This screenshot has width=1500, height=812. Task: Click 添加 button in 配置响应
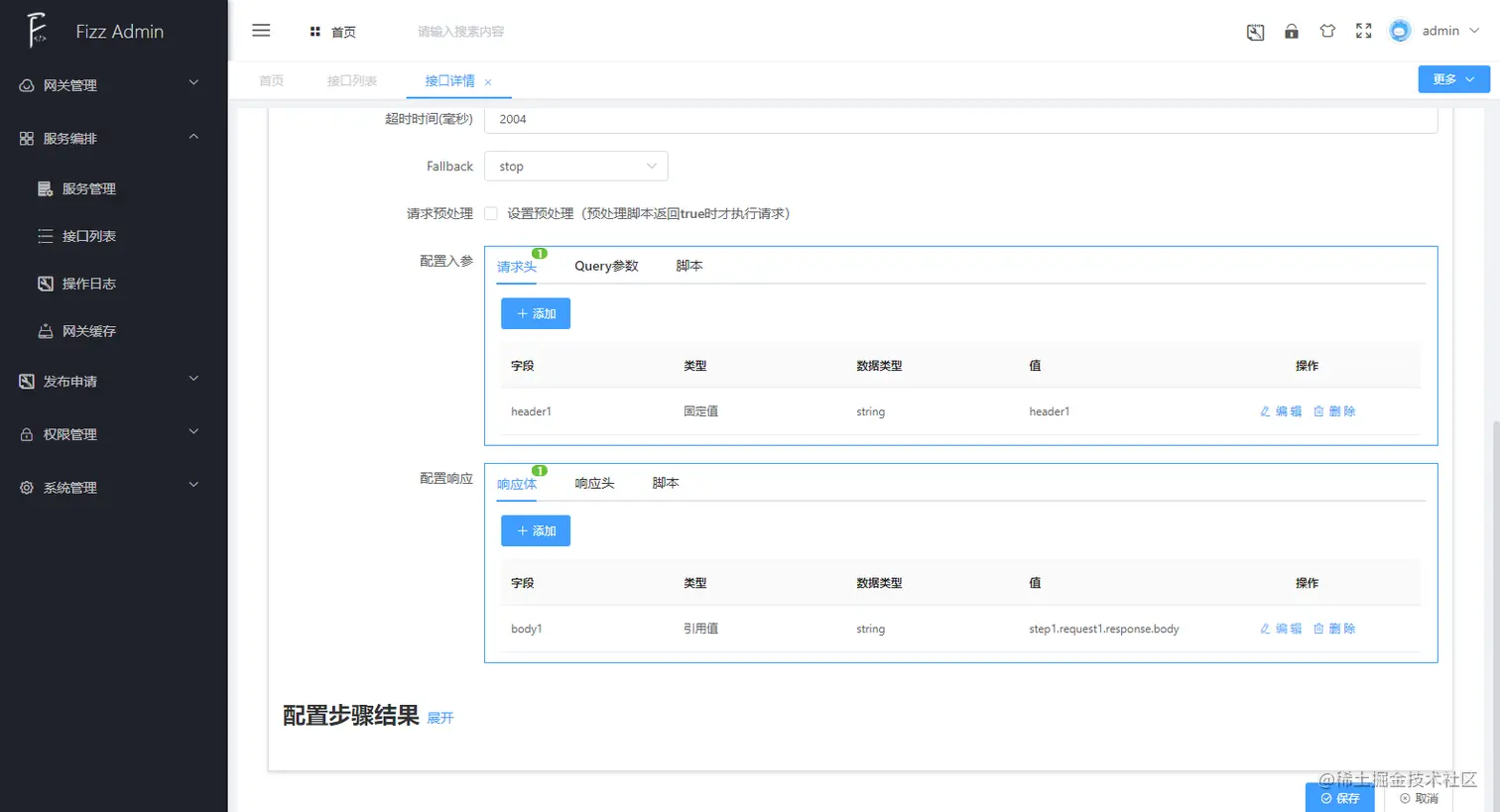point(536,530)
